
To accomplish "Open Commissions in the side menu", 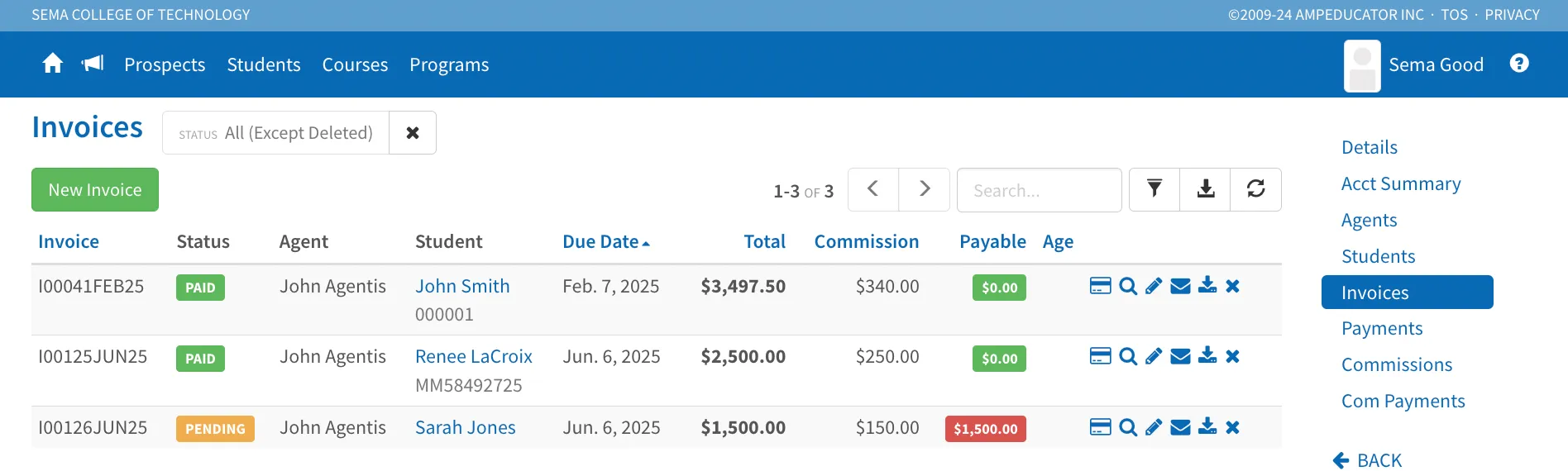I will tap(1397, 364).
